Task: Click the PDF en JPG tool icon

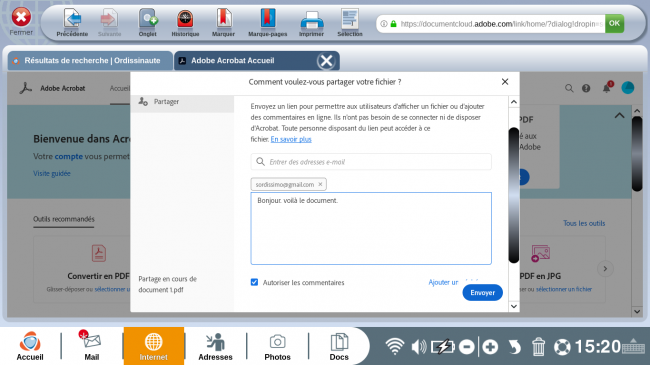Action: pos(541,253)
